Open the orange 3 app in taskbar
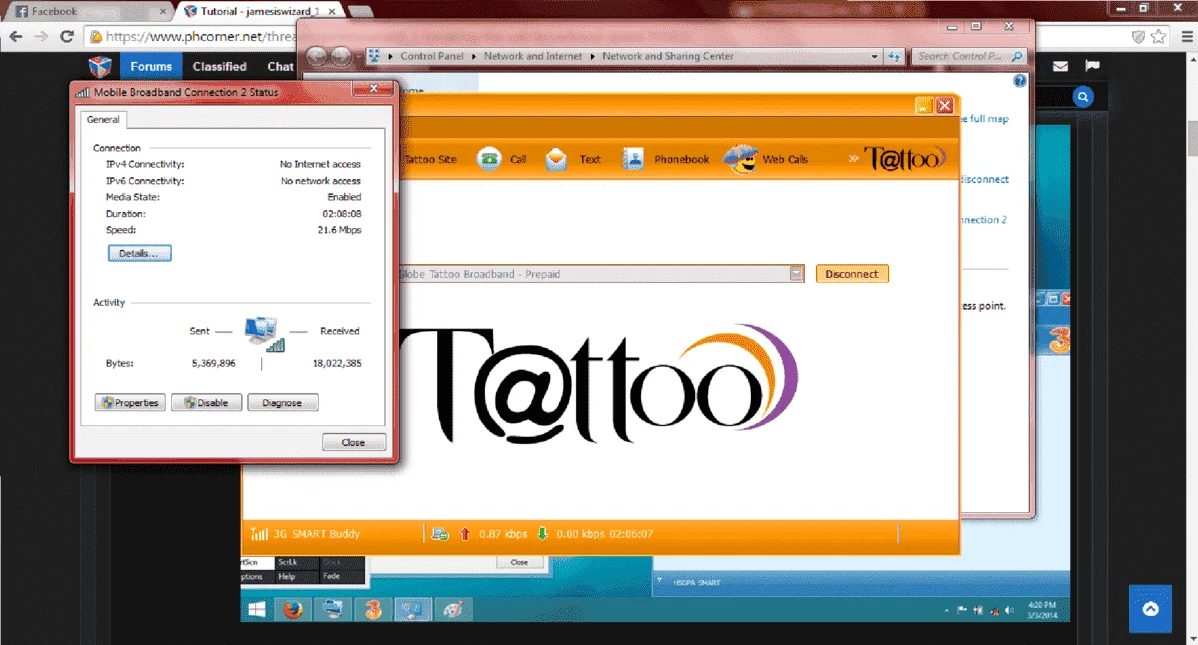This screenshot has width=1198, height=645. point(373,609)
